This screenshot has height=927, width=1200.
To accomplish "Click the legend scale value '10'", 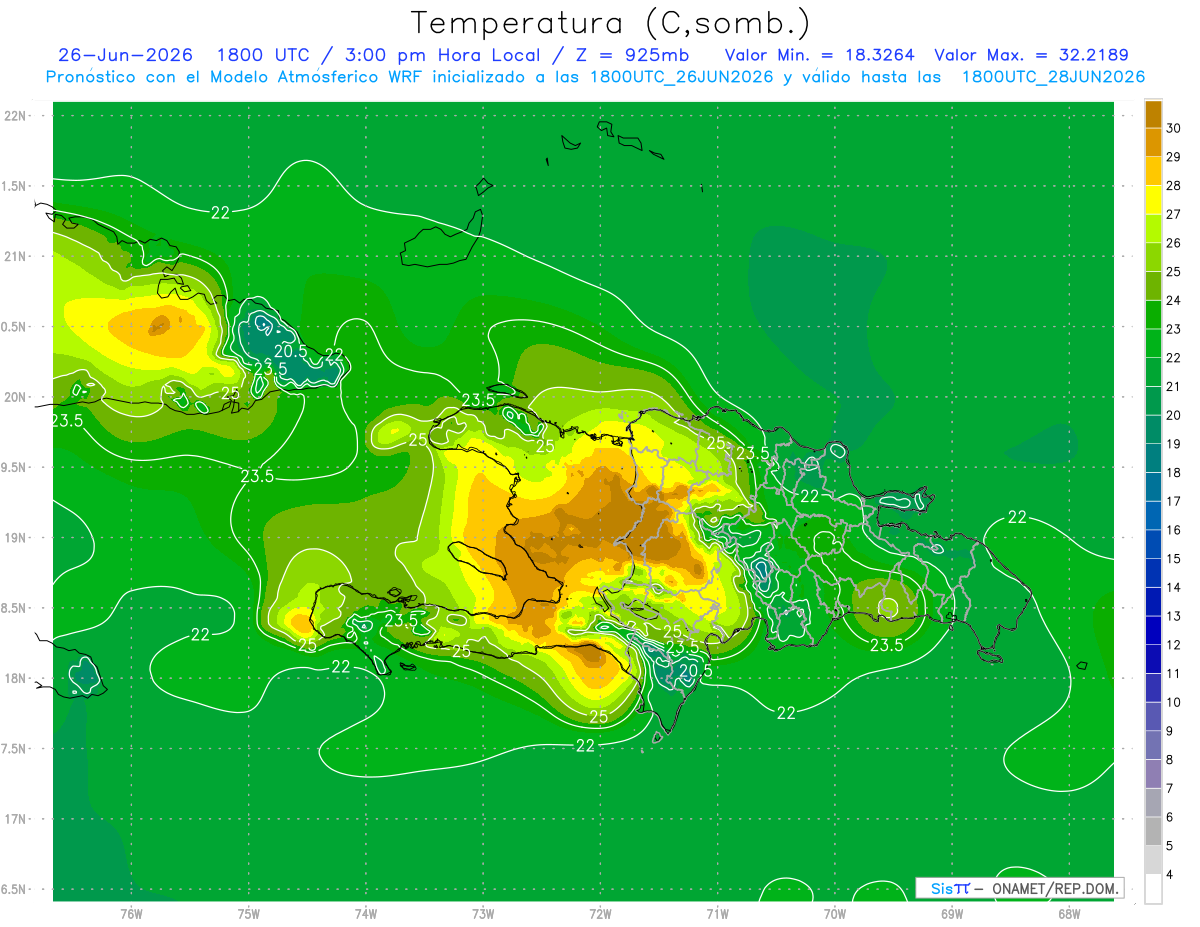I will point(1174,702).
